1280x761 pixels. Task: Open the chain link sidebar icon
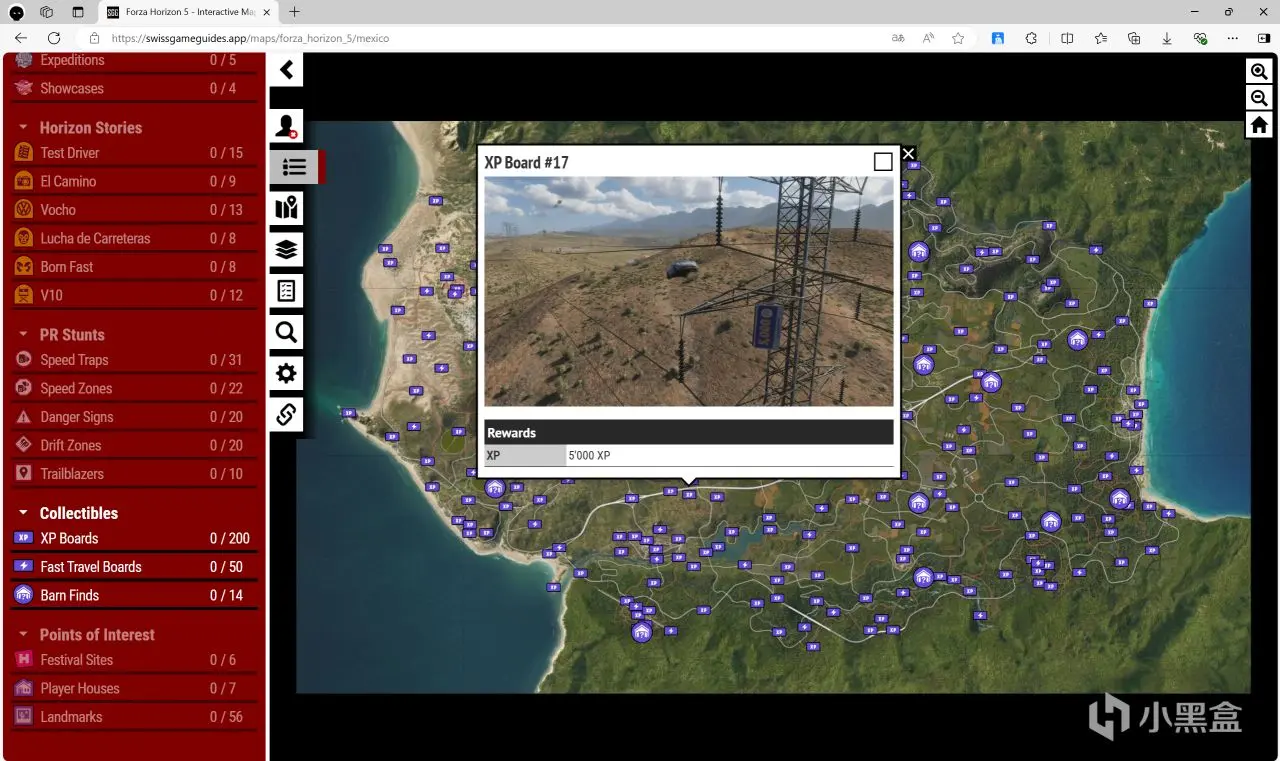click(x=287, y=414)
